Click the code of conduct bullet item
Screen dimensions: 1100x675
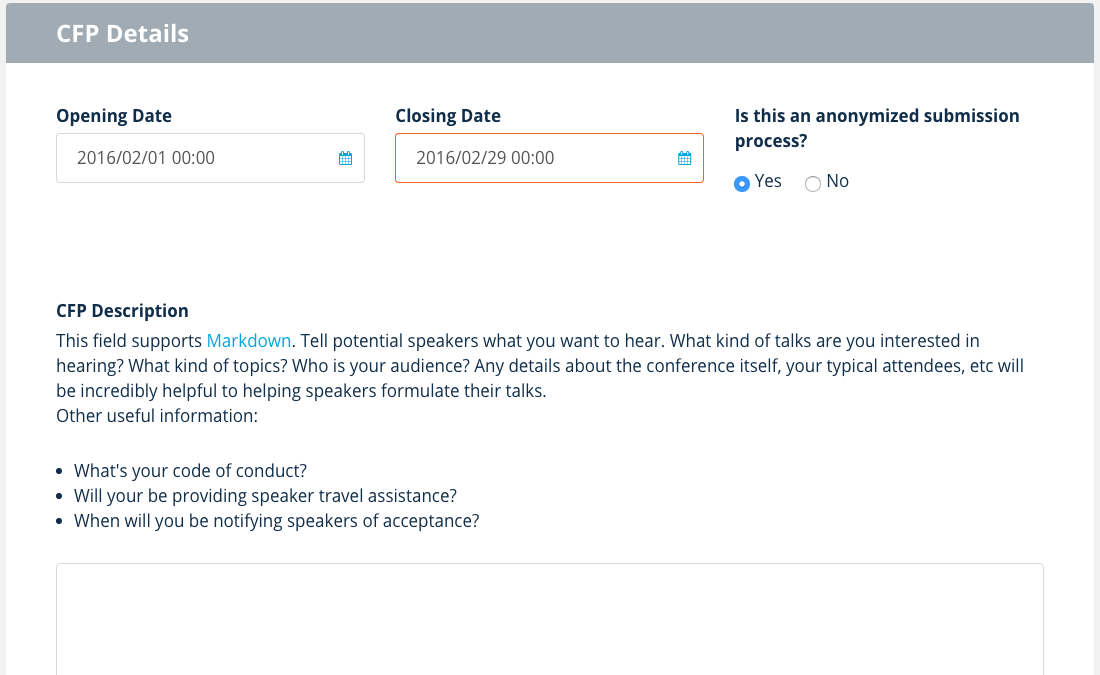click(190, 470)
